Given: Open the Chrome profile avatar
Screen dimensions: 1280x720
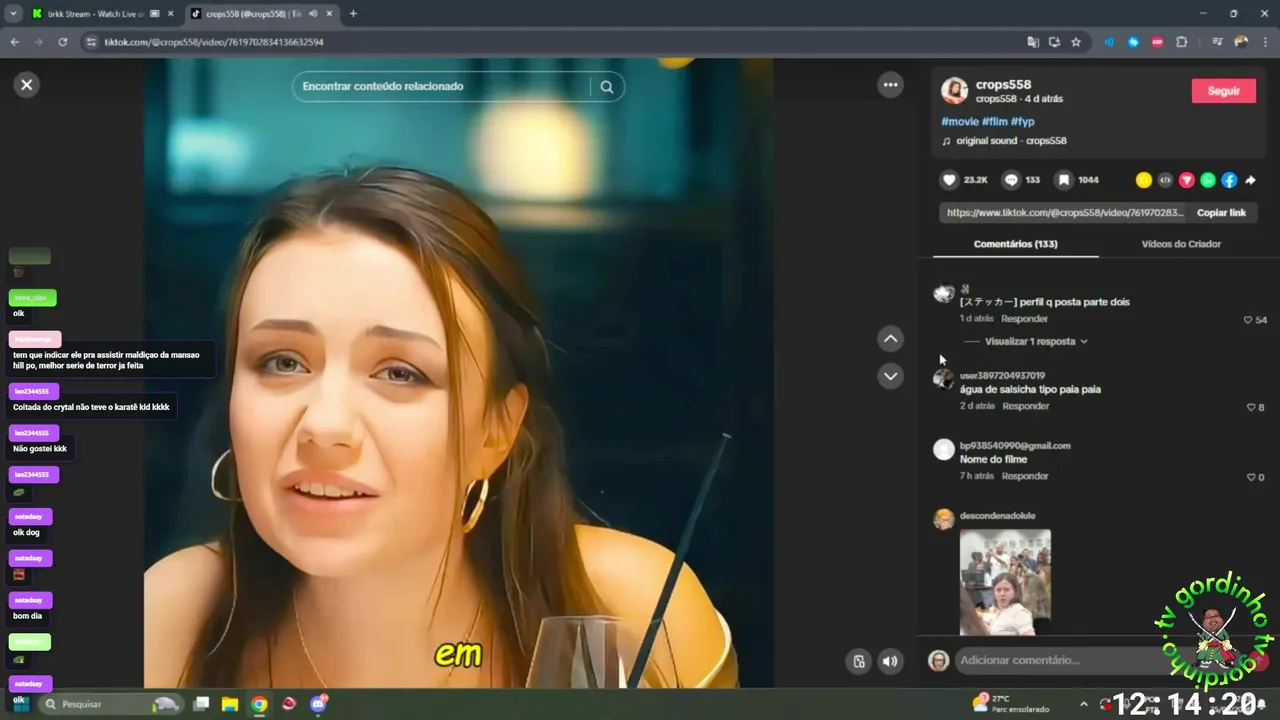Looking at the screenshot, I should 1241,42.
